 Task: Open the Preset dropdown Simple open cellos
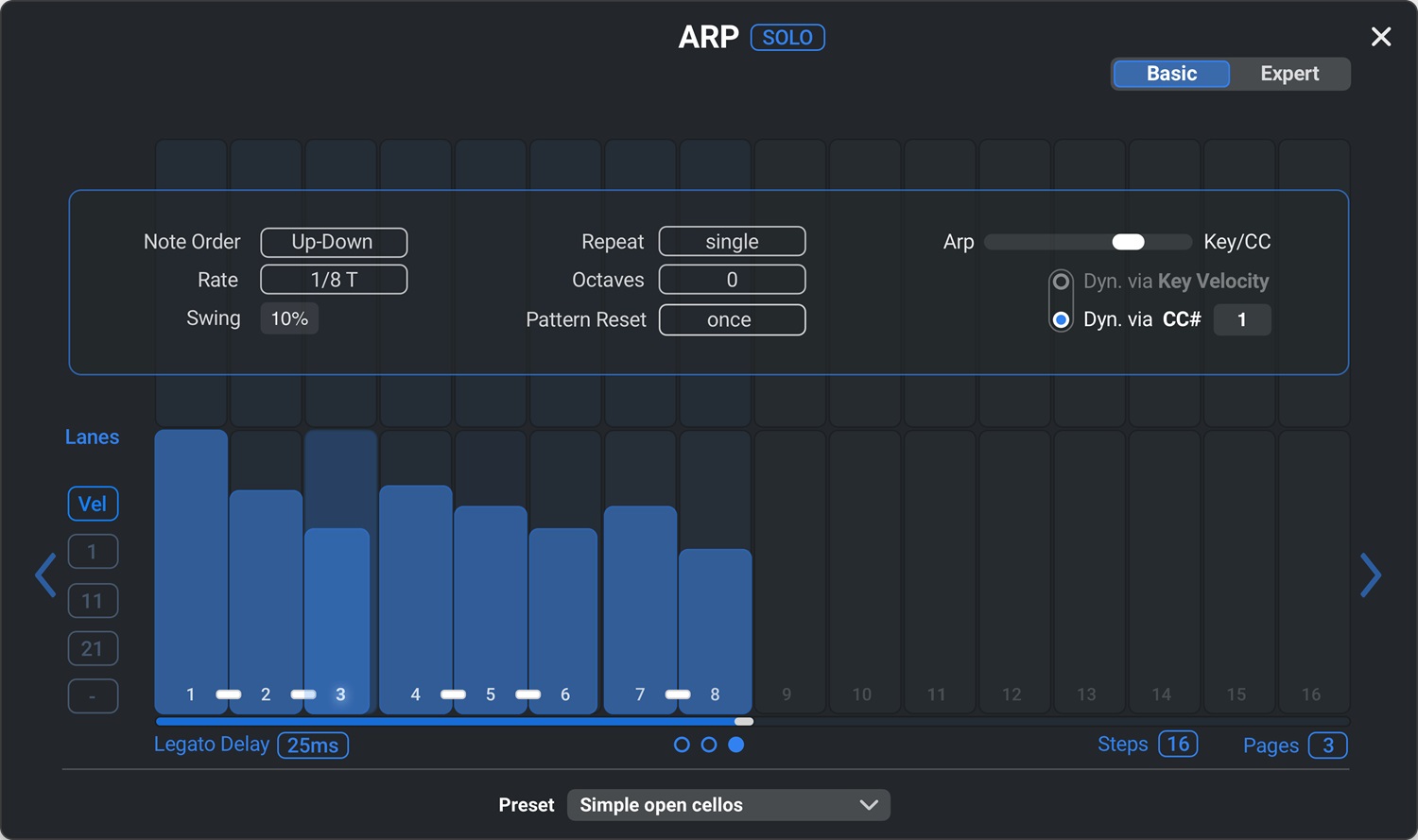[729, 805]
